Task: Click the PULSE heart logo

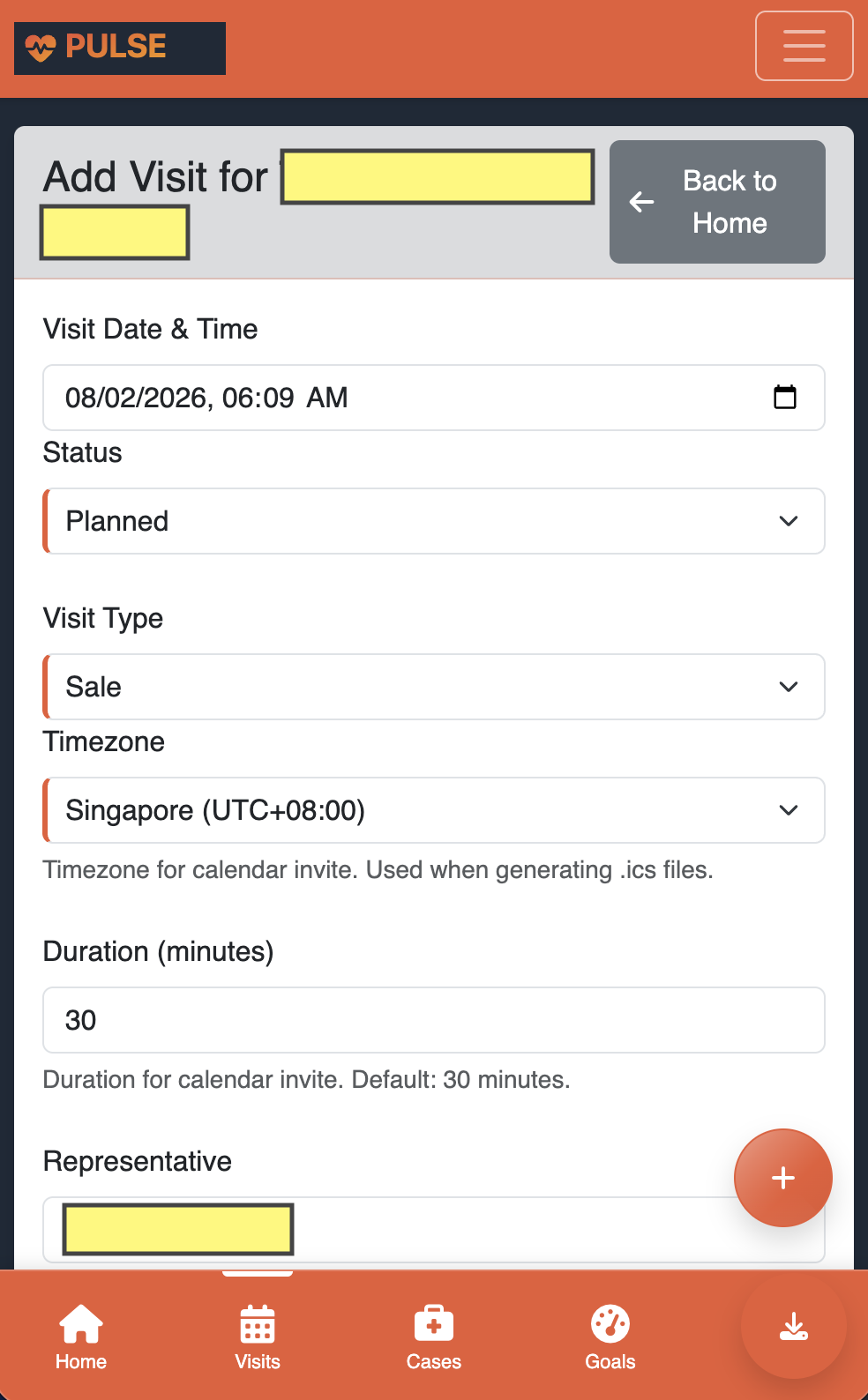Action: click(x=39, y=46)
